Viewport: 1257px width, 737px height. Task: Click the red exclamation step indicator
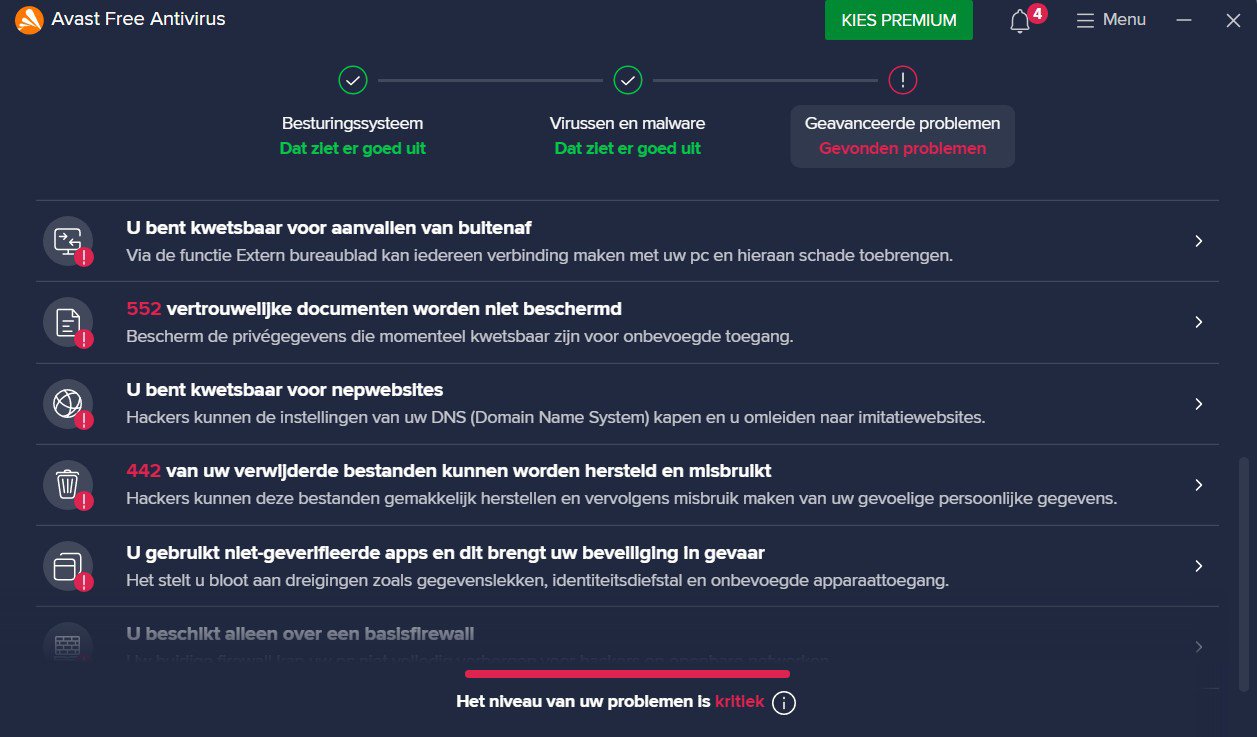903,80
